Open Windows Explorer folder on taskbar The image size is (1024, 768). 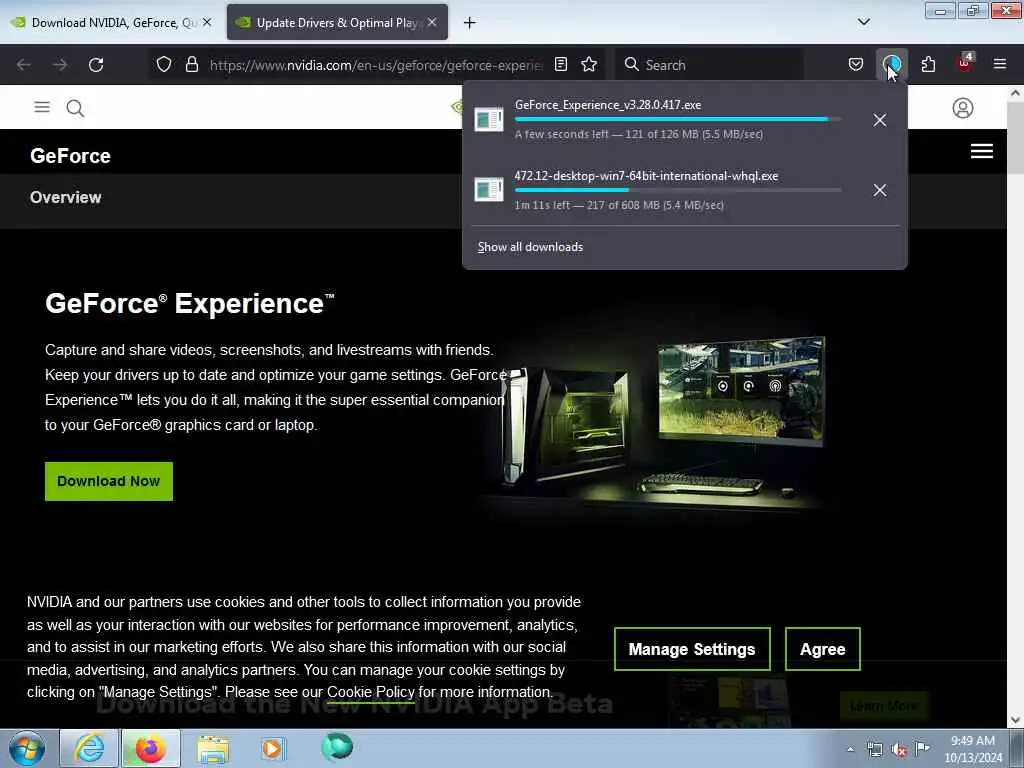click(213, 749)
